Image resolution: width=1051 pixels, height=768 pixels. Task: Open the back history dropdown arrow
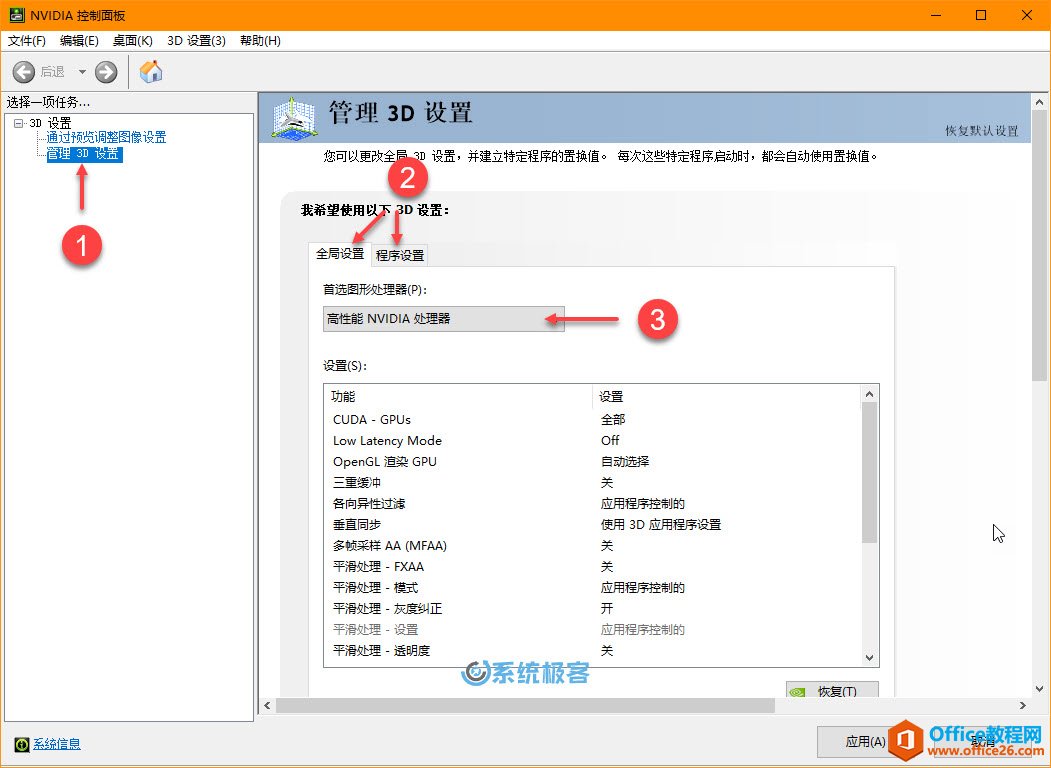click(82, 72)
